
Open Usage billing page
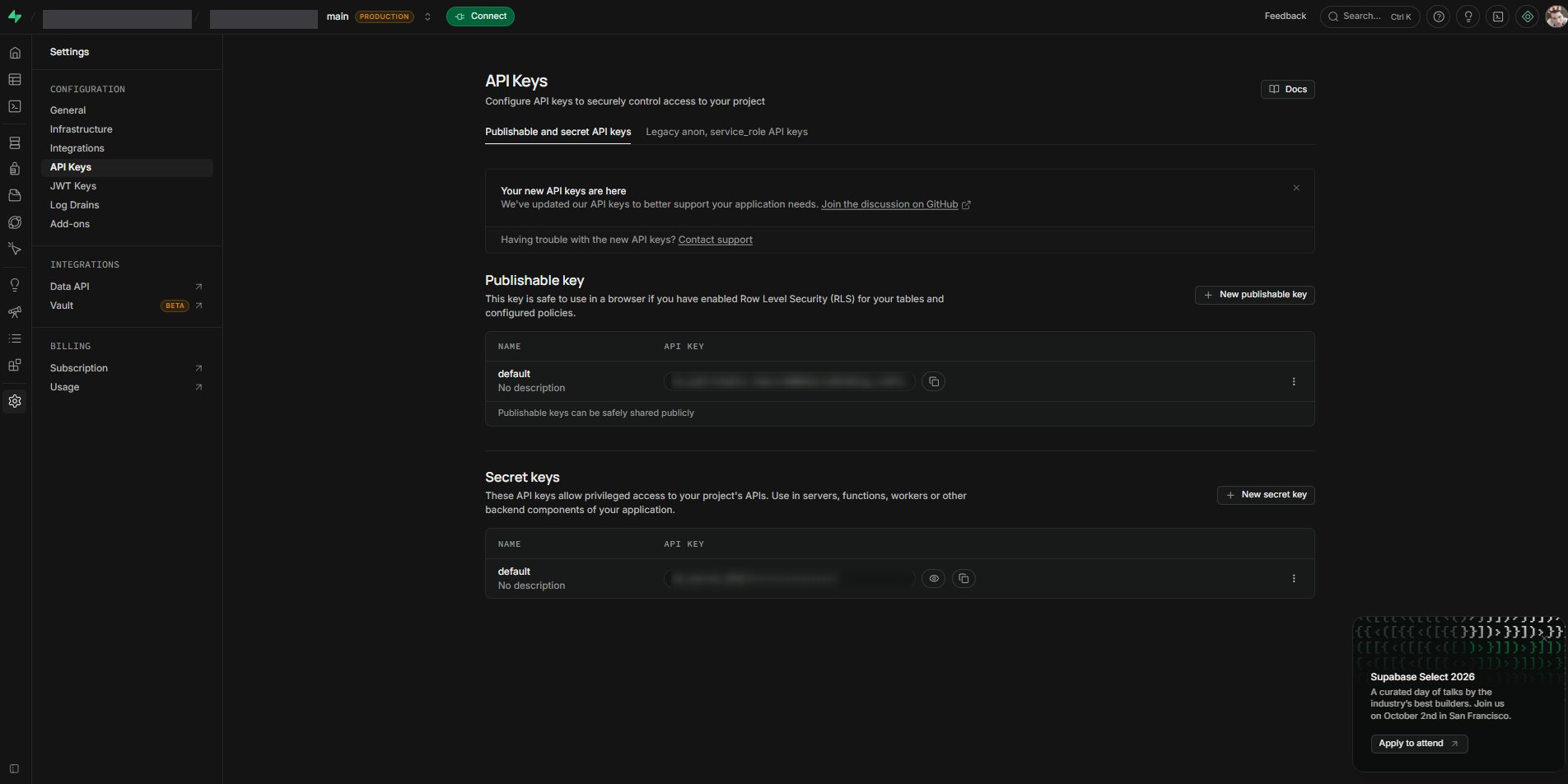(x=127, y=387)
